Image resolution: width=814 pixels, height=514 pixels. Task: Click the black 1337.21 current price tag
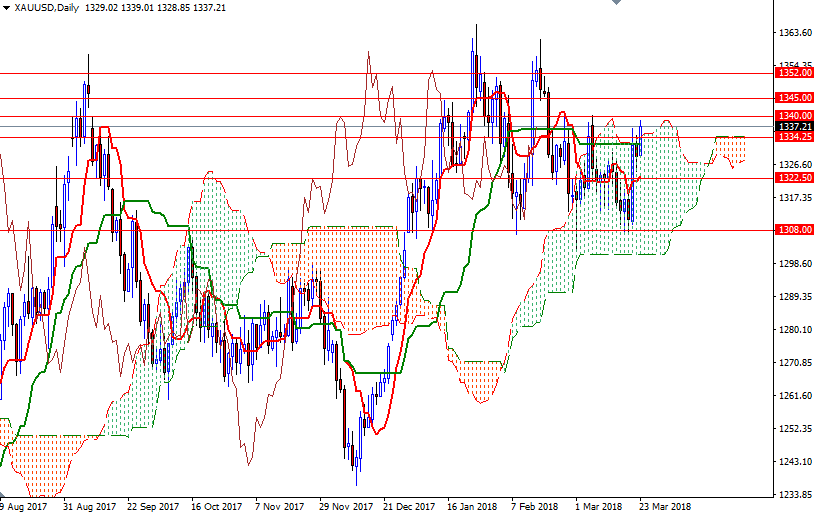[794, 127]
